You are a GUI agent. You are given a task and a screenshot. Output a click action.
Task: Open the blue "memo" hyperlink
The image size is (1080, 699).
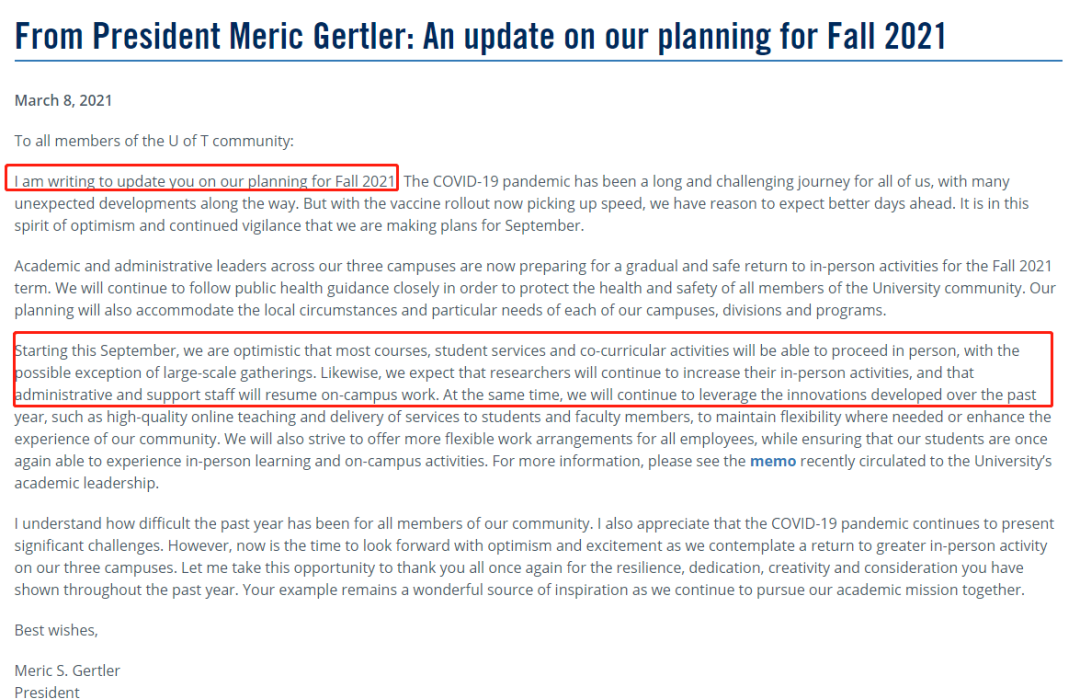click(x=772, y=461)
